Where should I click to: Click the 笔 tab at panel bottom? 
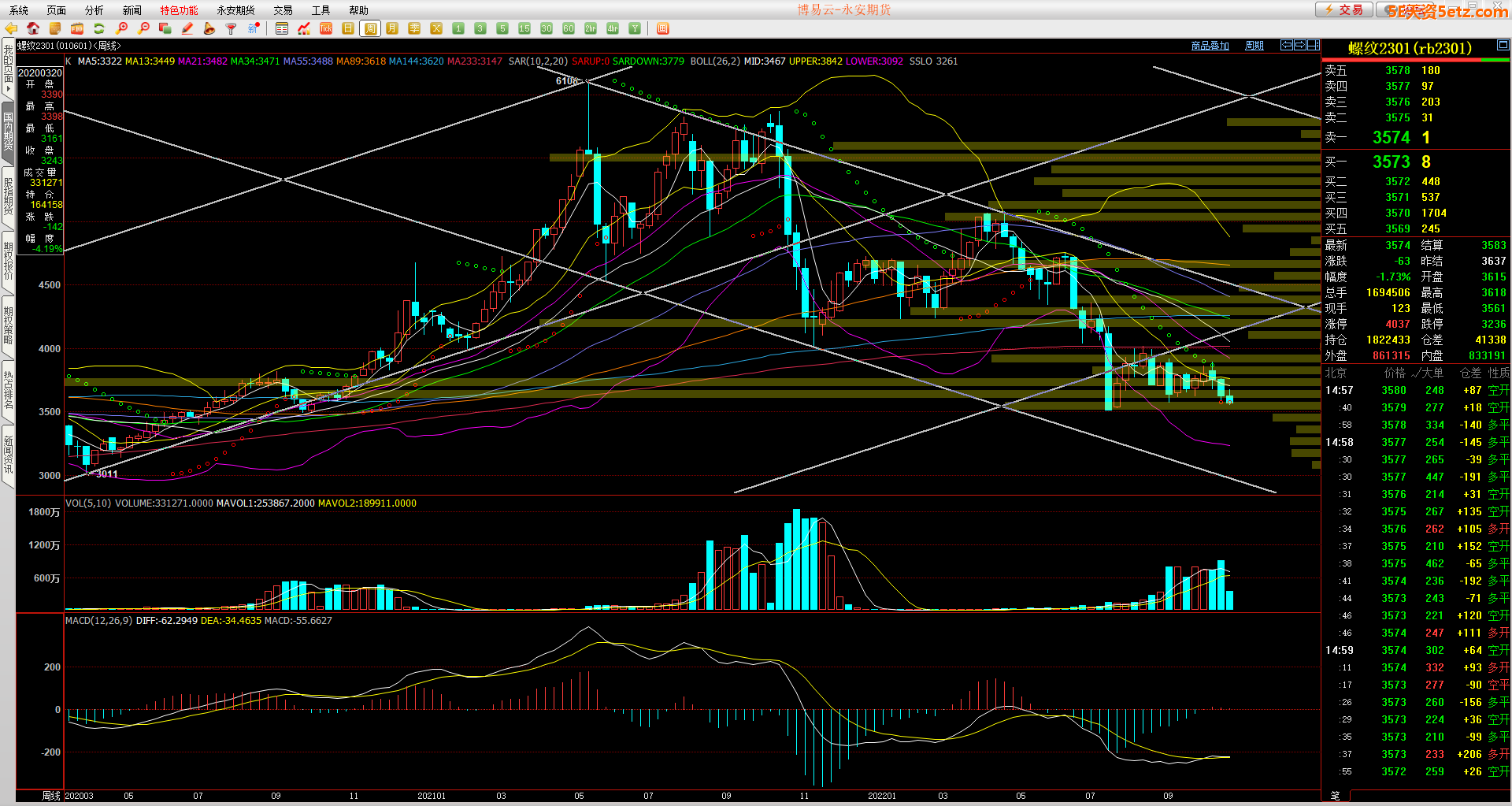pos(1336,796)
